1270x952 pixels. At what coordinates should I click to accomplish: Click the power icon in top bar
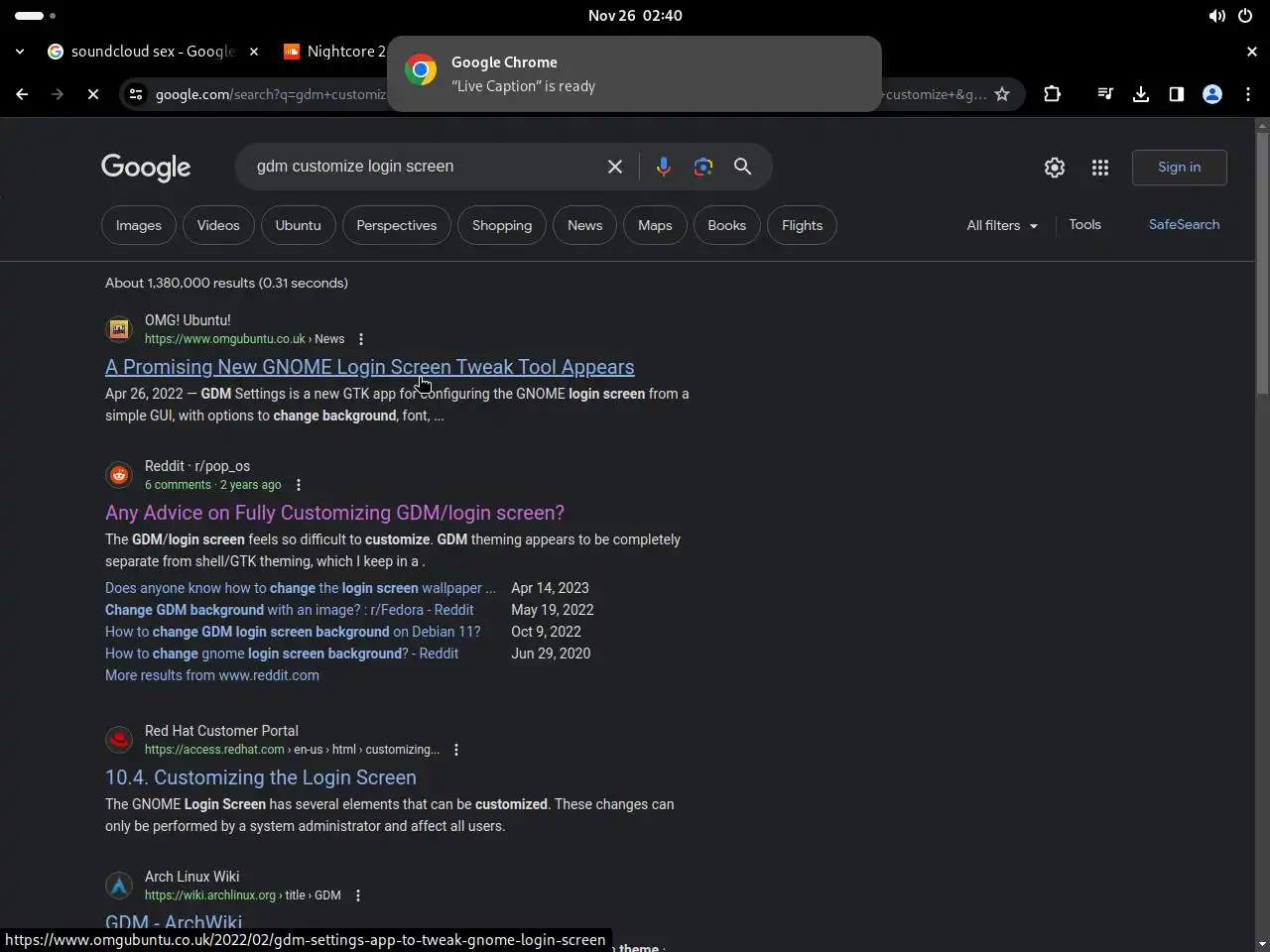[x=1245, y=16]
